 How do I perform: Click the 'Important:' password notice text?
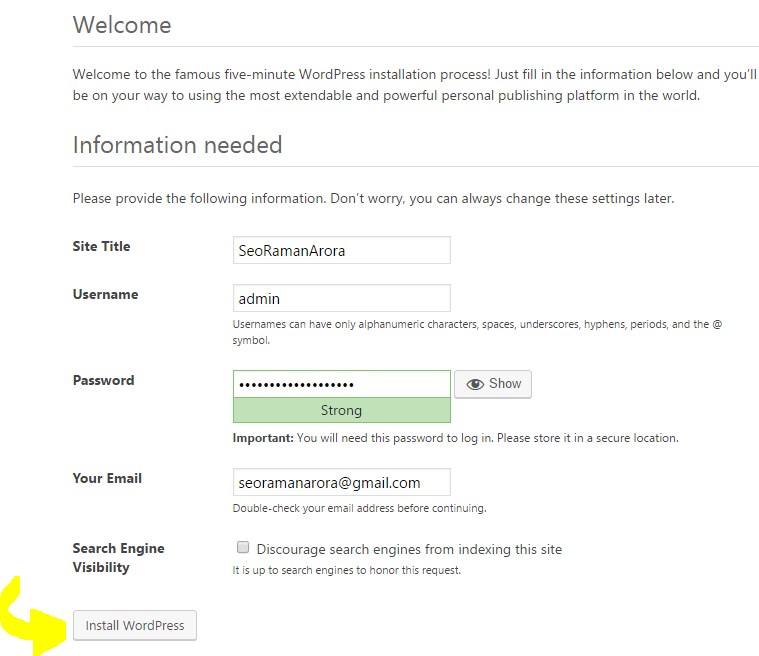point(455,438)
